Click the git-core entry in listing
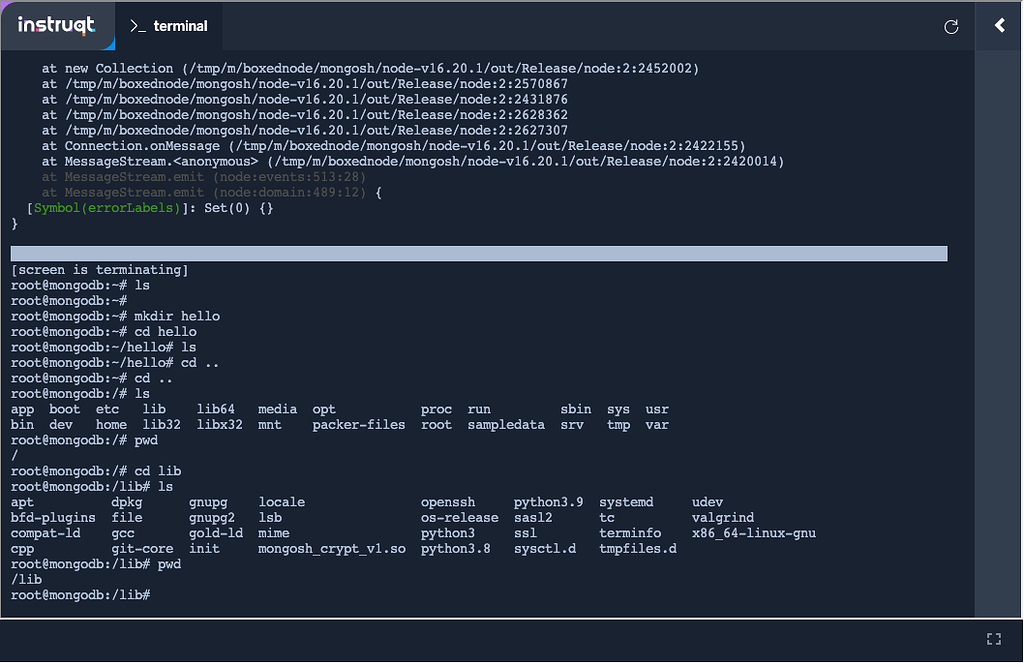This screenshot has width=1024, height=667. pos(142,549)
